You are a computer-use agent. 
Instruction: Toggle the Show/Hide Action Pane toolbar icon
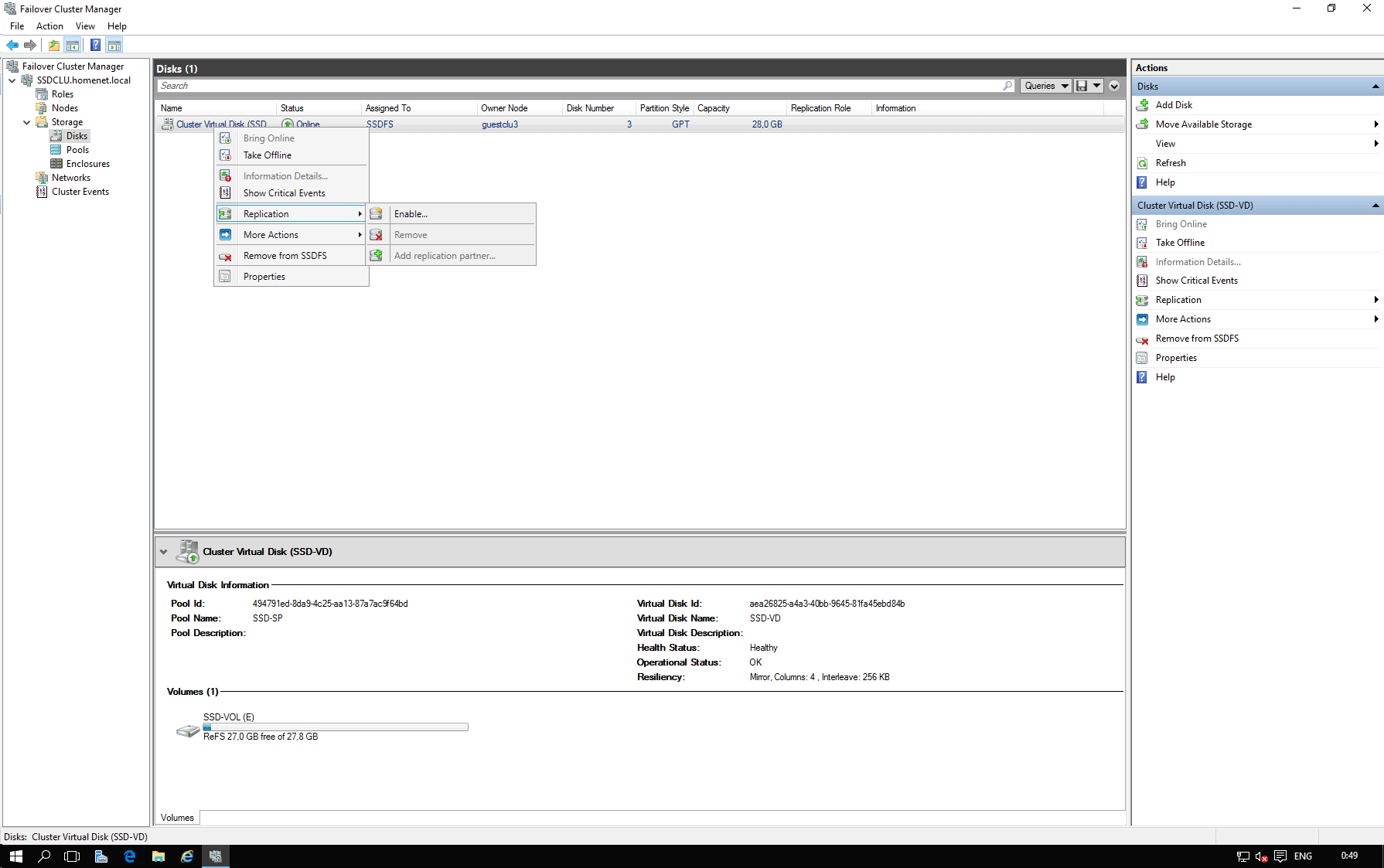[x=114, y=45]
